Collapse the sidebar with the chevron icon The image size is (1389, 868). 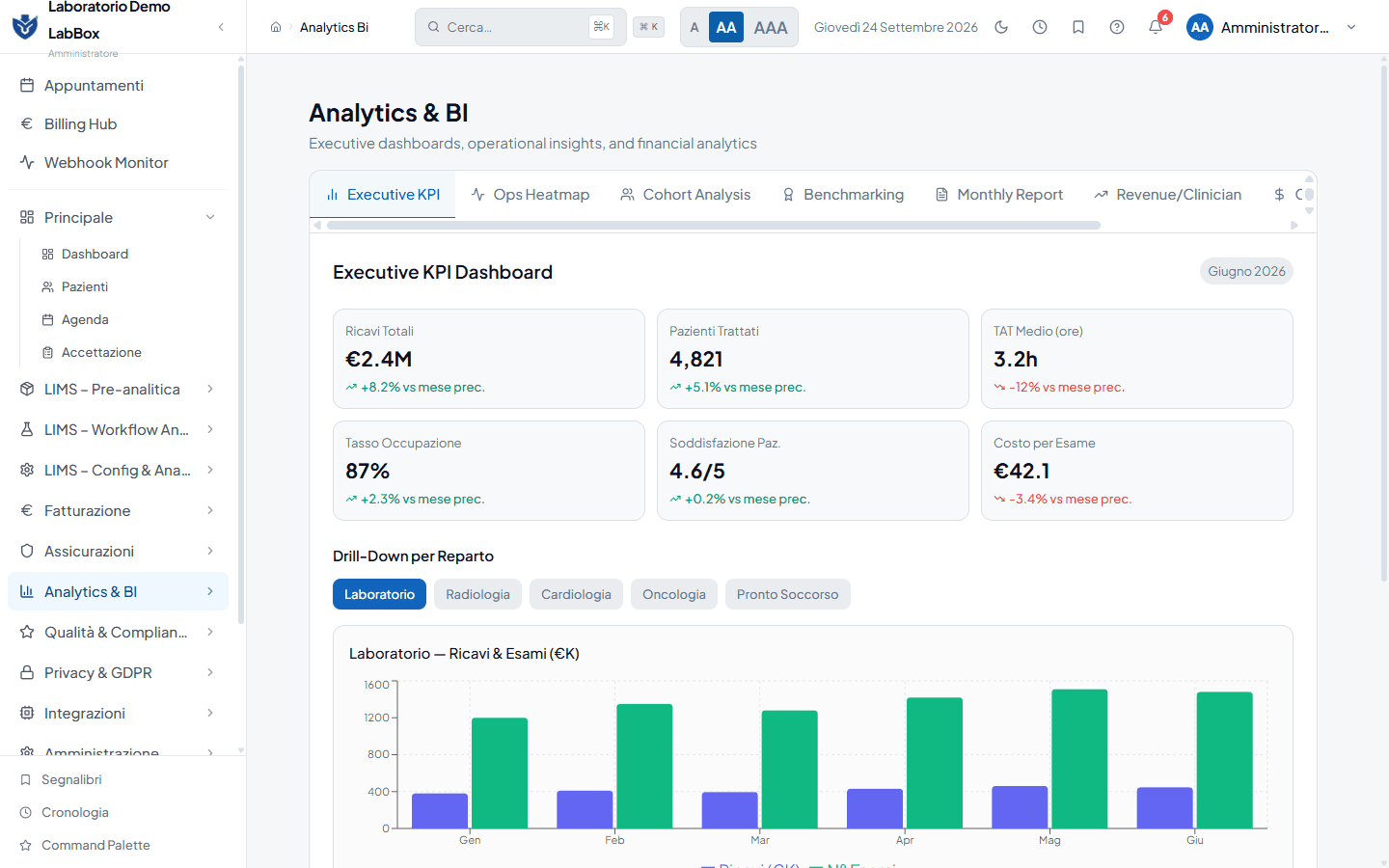pyautogui.click(x=221, y=27)
